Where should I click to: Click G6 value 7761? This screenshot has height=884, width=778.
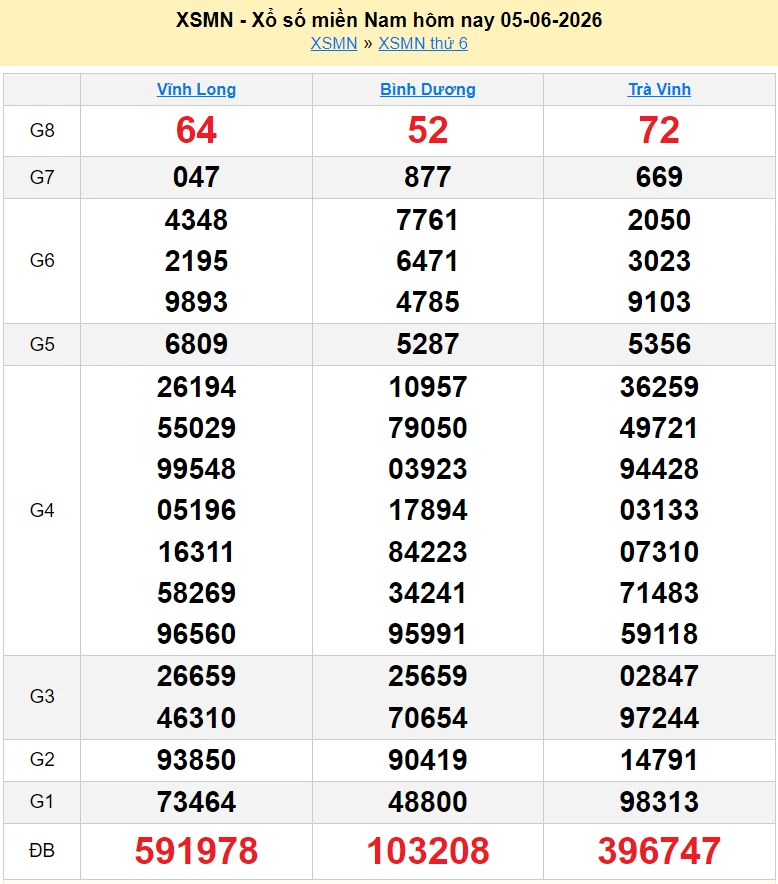coord(428,220)
